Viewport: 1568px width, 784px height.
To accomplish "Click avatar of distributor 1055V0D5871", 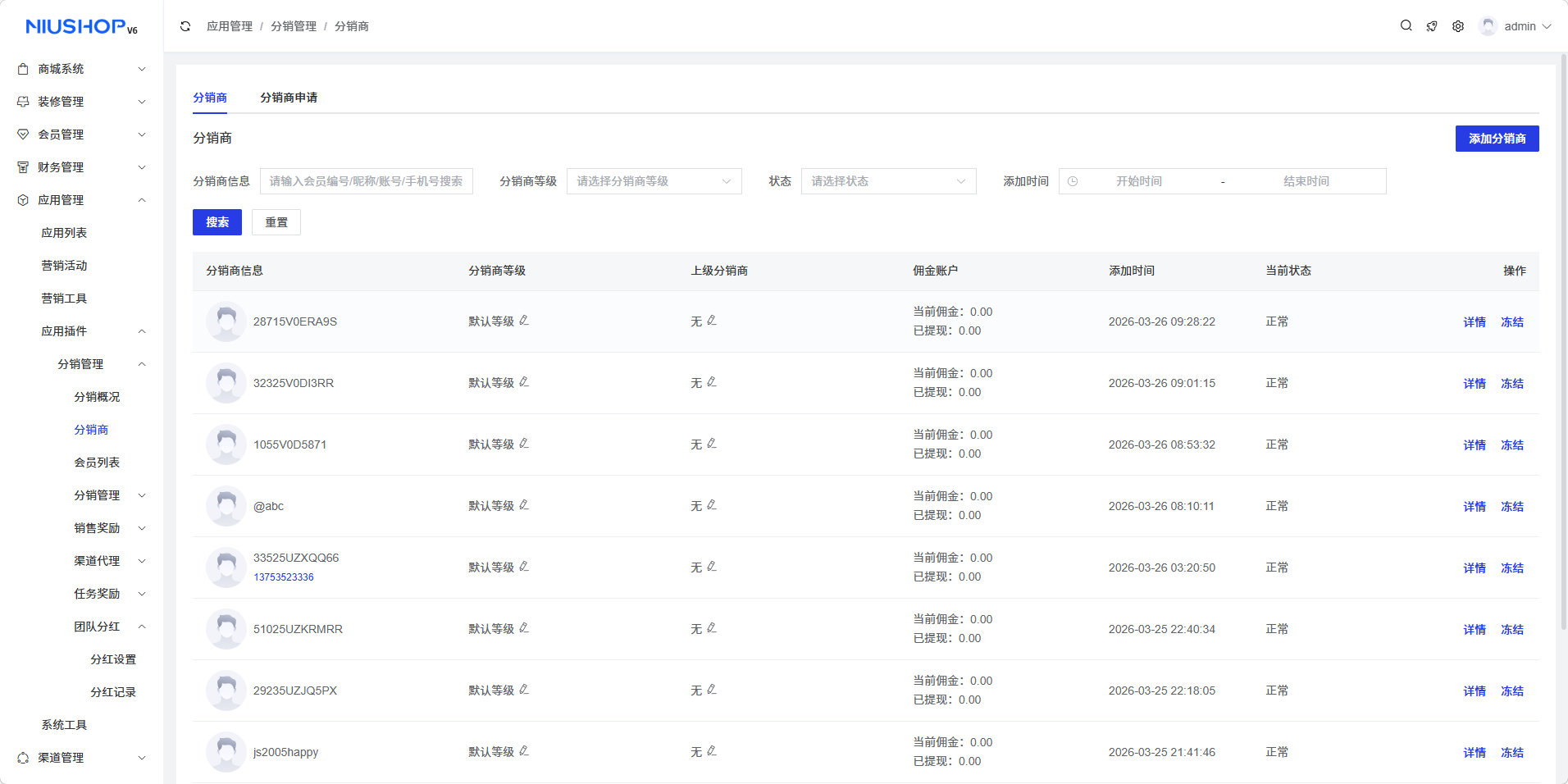I will click(x=226, y=444).
